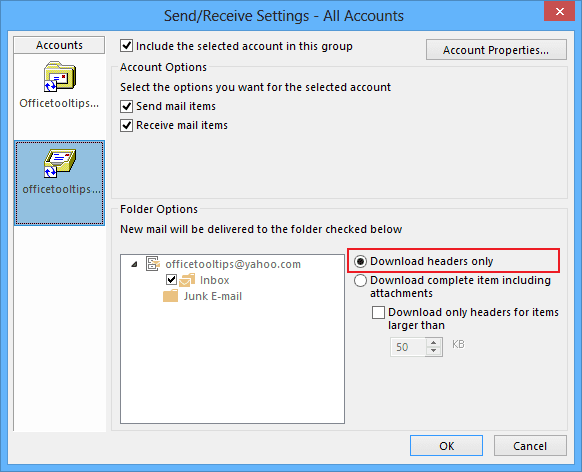The height and width of the screenshot is (472, 582).
Task: Confirm settings with the OK button
Action: [x=446, y=446]
